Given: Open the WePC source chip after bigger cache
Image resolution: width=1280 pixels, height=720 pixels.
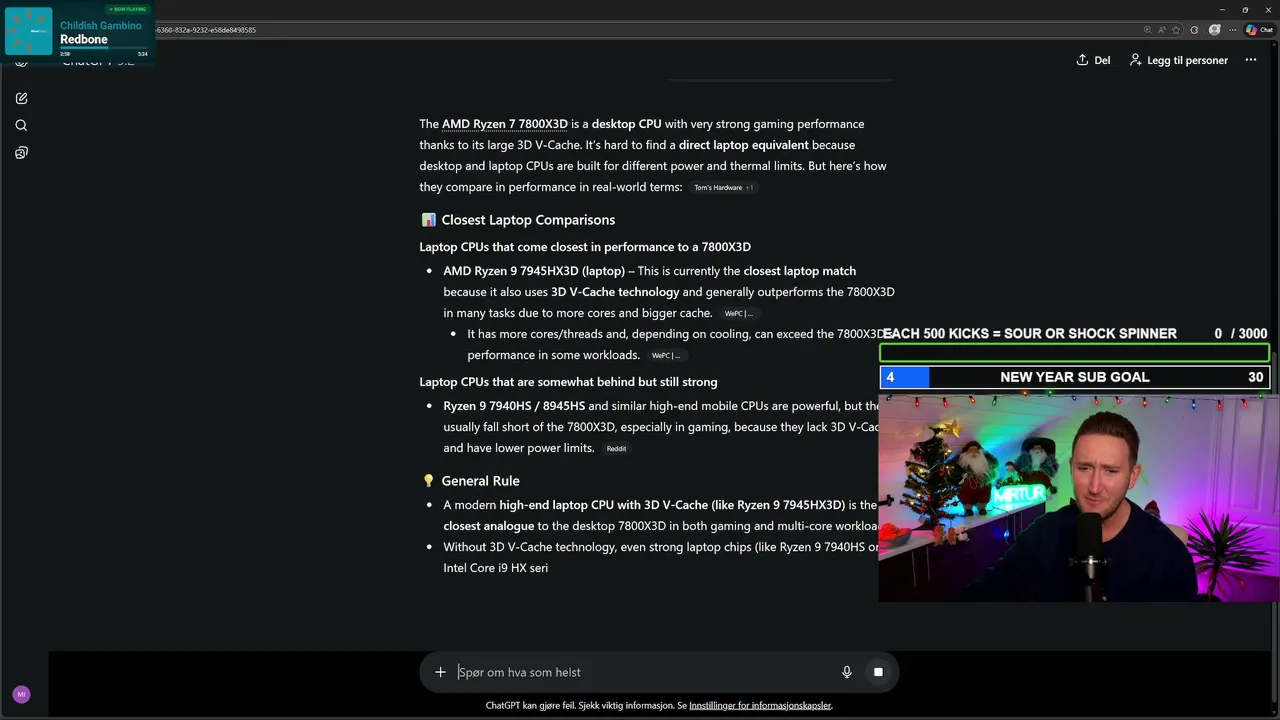Looking at the screenshot, I should click(738, 314).
